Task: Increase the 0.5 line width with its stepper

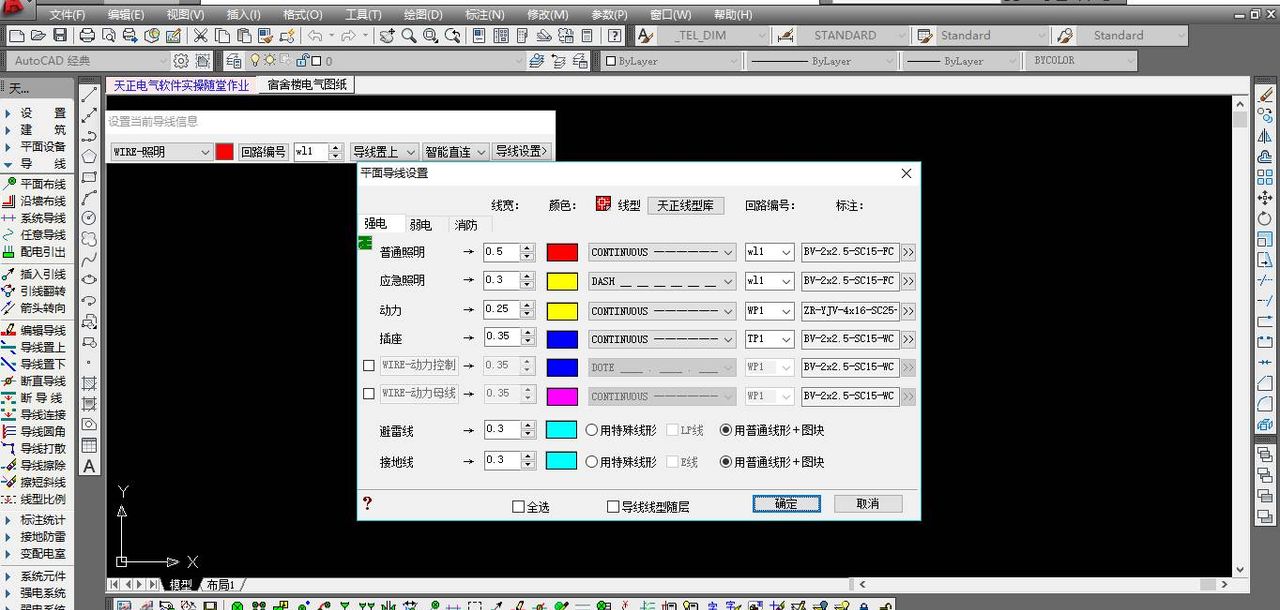Action: coord(529,248)
